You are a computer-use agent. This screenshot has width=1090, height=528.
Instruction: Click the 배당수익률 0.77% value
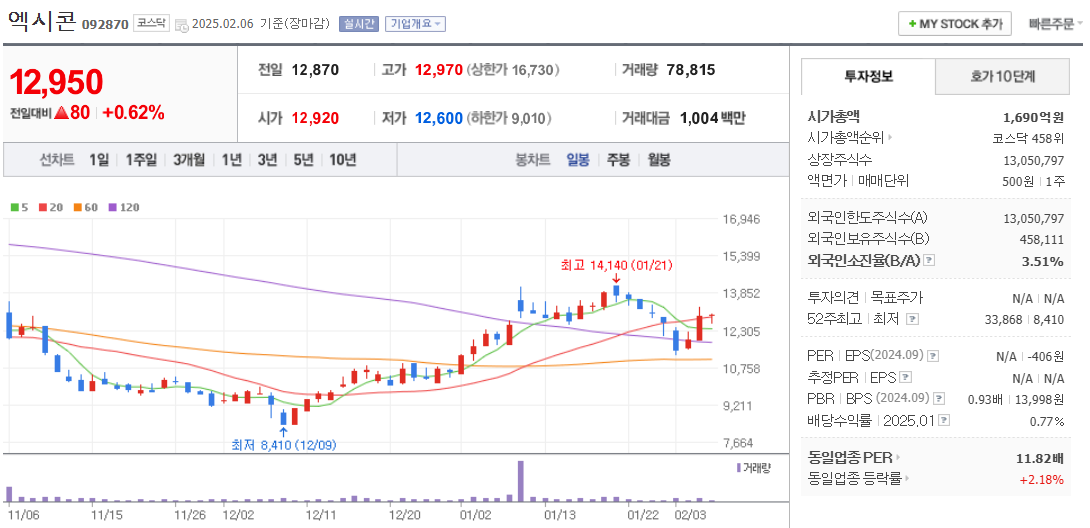click(x=1047, y=422)
